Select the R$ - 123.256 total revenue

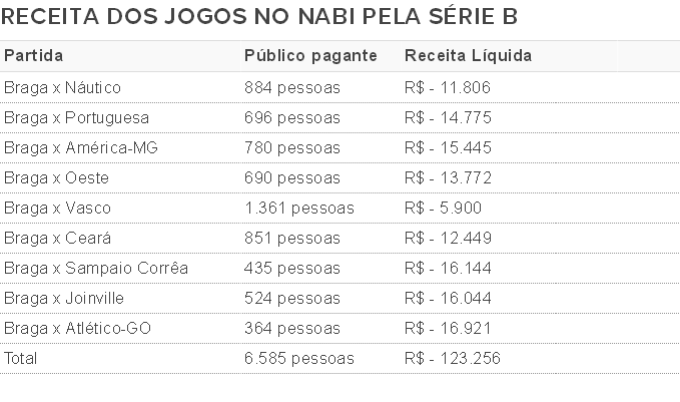[452, 359]
